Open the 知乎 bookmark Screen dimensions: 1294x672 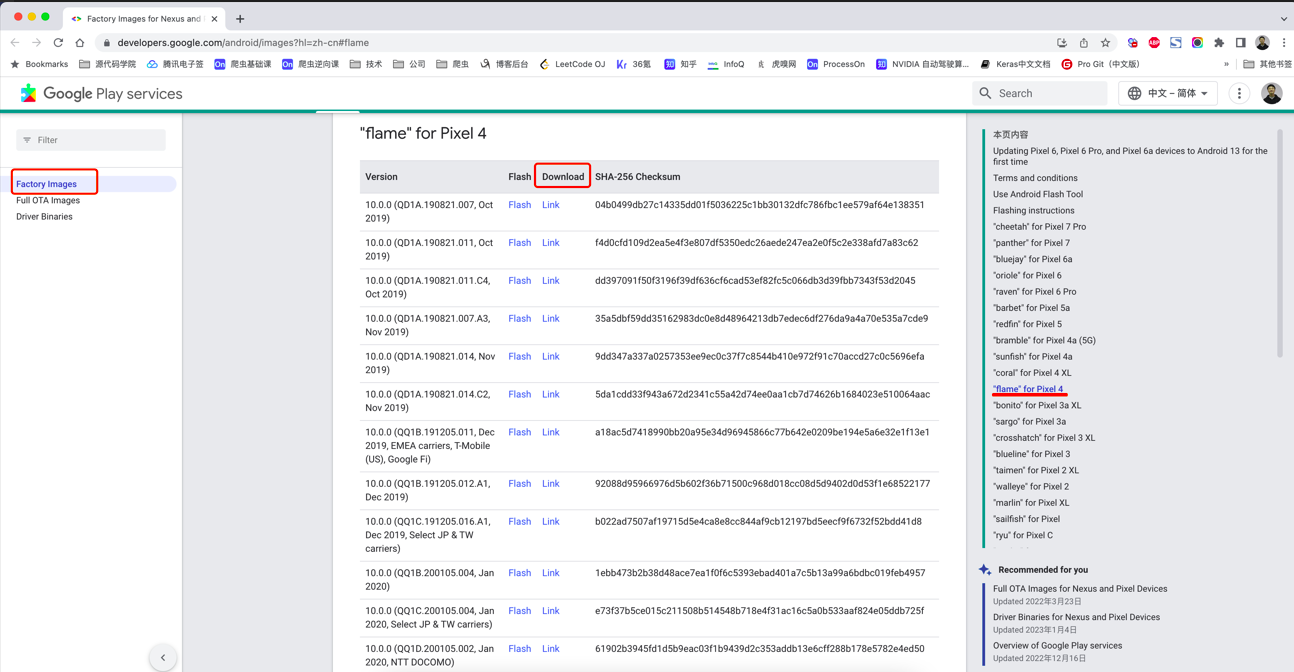[x=680, y=64]
